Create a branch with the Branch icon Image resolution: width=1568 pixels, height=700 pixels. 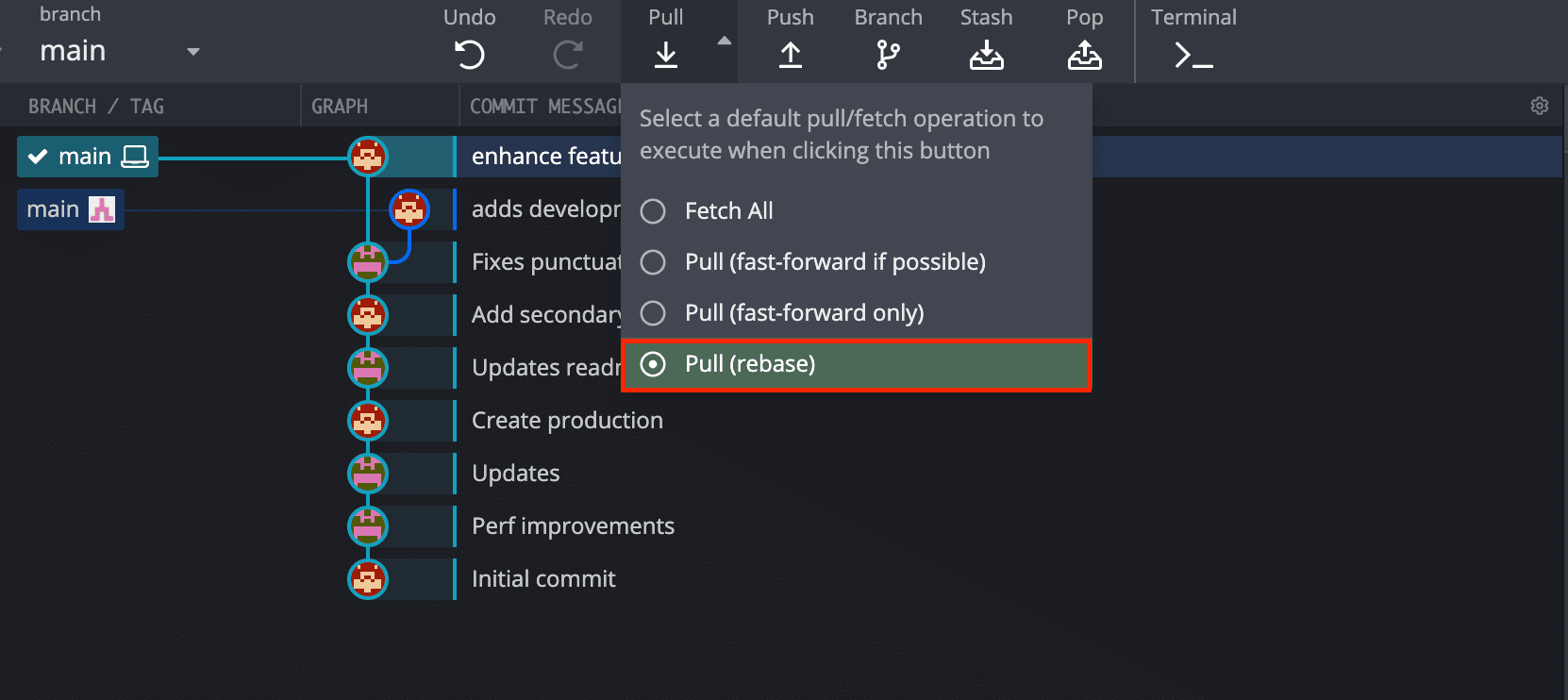click(887, 55)
